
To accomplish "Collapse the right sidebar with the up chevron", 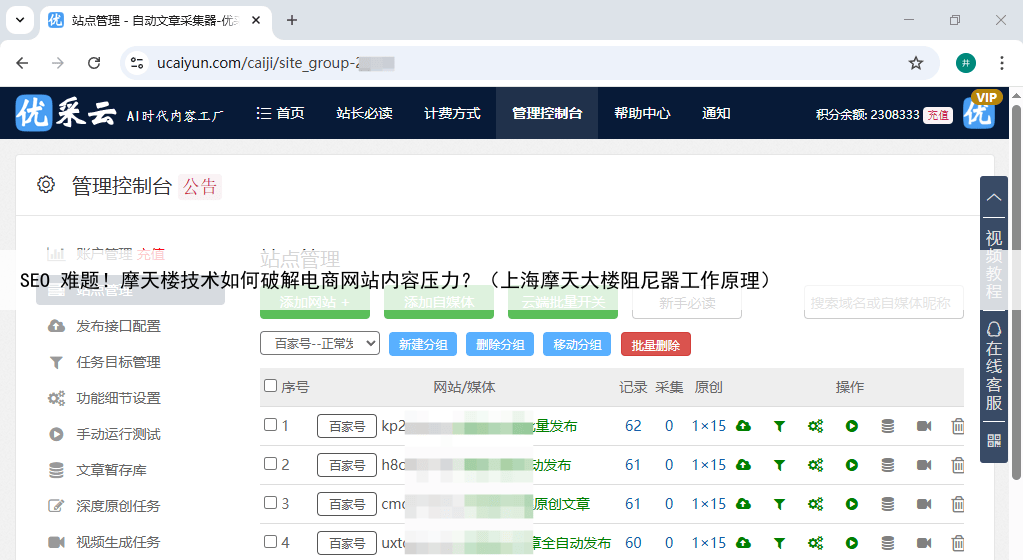I will point(993,198).
